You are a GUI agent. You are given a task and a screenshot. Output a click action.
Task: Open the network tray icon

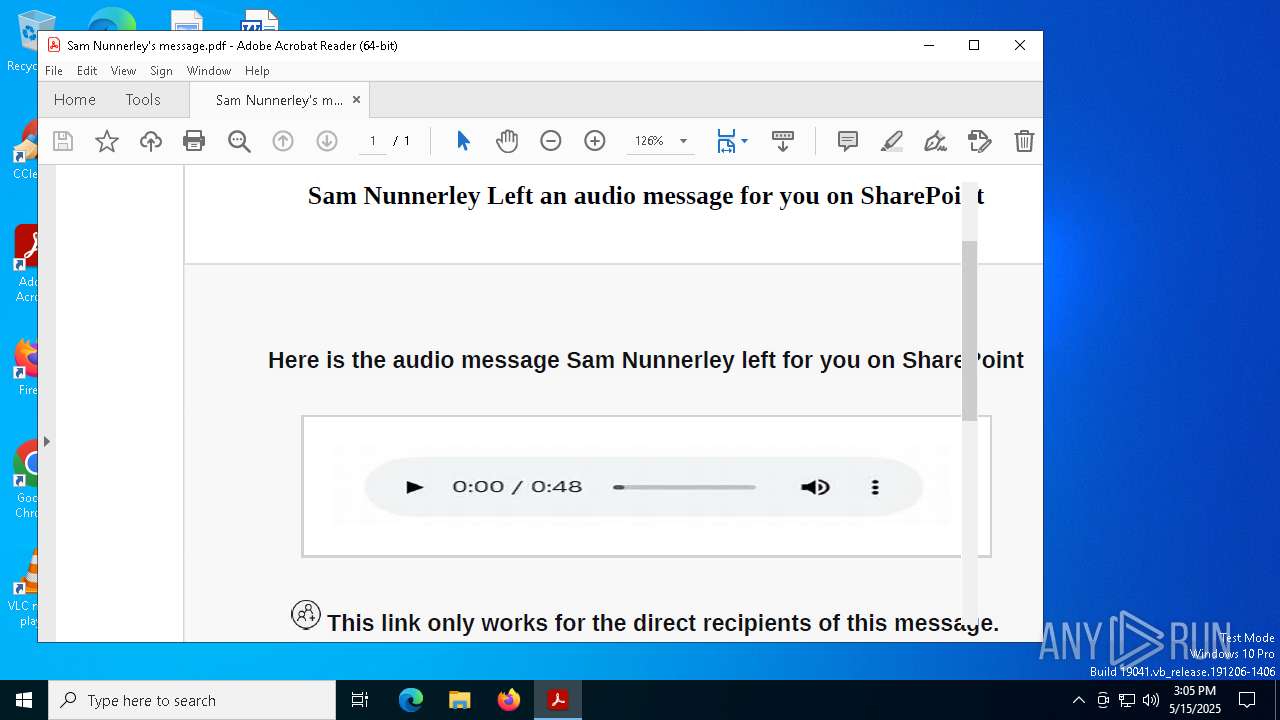click(x=1127, y=700)
